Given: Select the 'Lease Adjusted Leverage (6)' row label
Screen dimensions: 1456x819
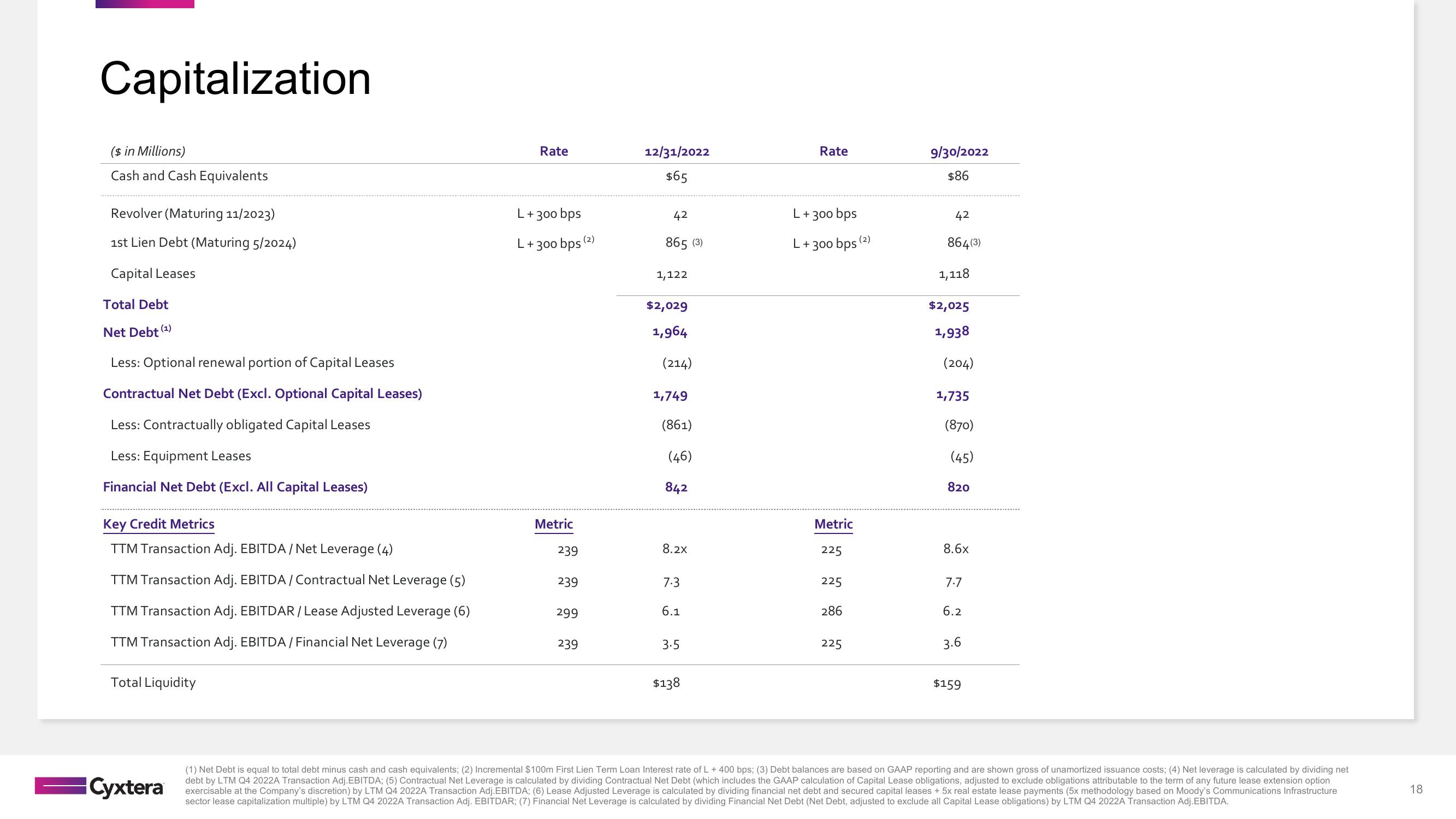Looking at the screenshot, I should (x=290, y=612).
